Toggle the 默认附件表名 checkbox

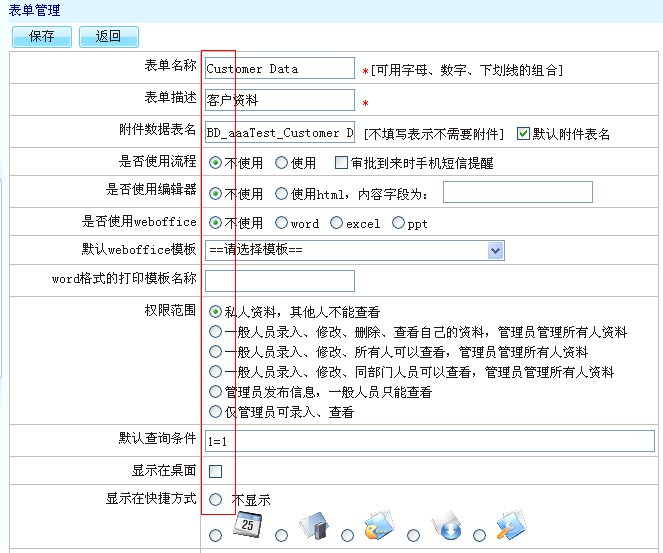[523, 134]
